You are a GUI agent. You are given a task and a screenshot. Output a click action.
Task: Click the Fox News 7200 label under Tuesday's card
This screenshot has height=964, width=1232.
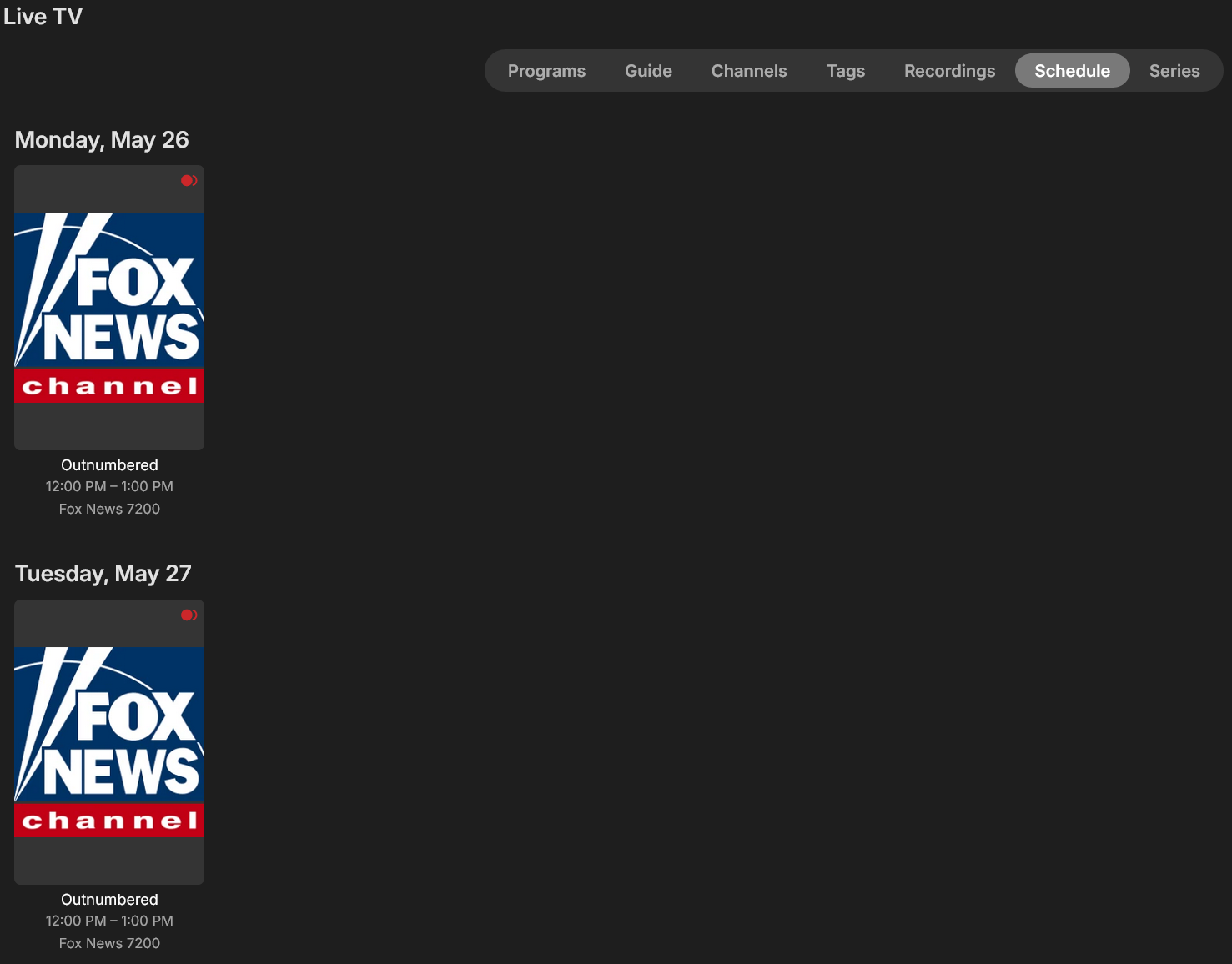coord(109,943)
